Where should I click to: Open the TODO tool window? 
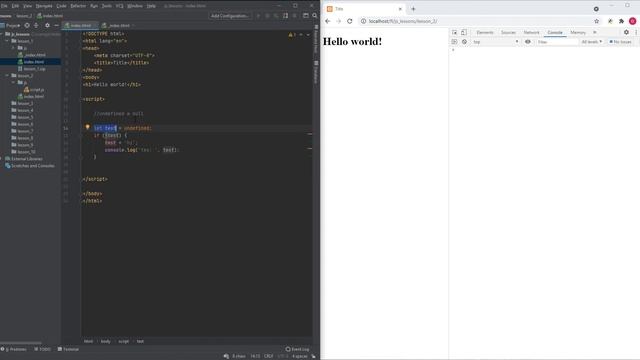[x=42, y=349]
